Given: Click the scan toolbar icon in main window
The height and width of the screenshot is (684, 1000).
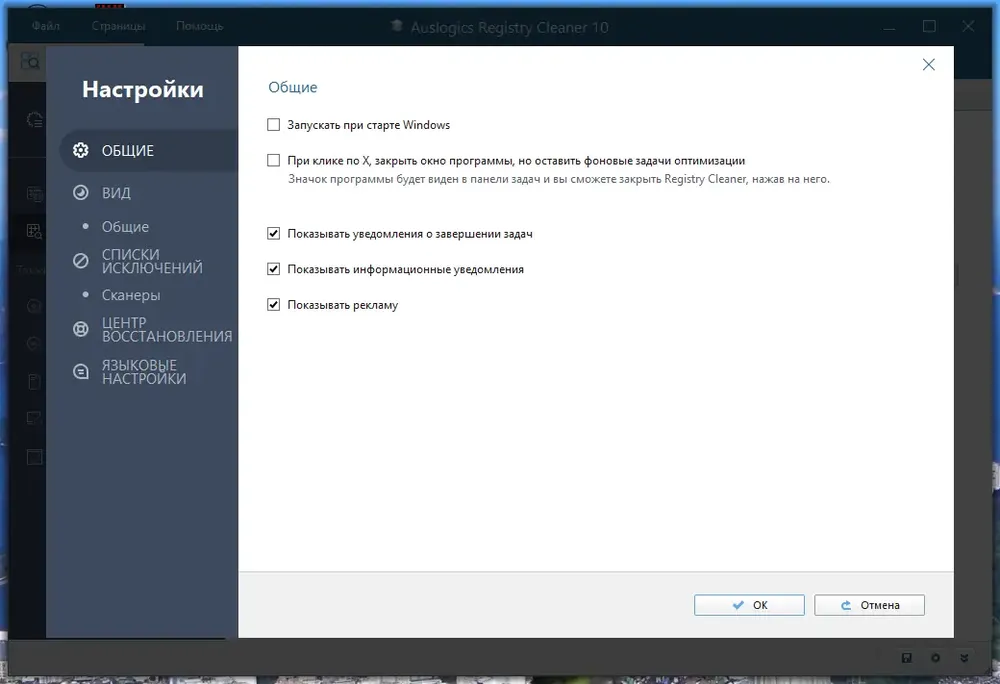Looking at the screenshot, I should [x=30, y=62].
